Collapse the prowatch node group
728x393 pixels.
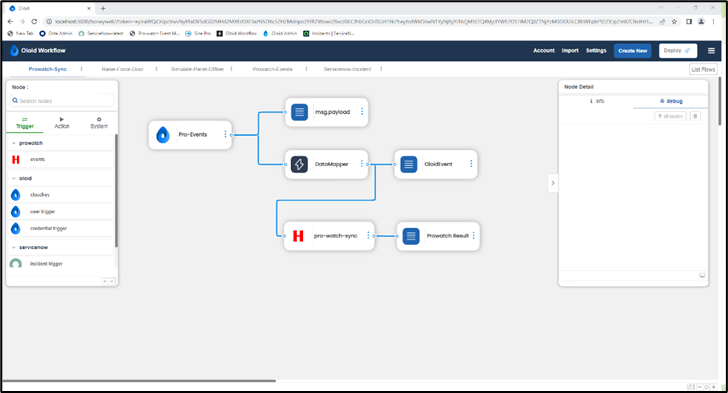coord(13,143)
